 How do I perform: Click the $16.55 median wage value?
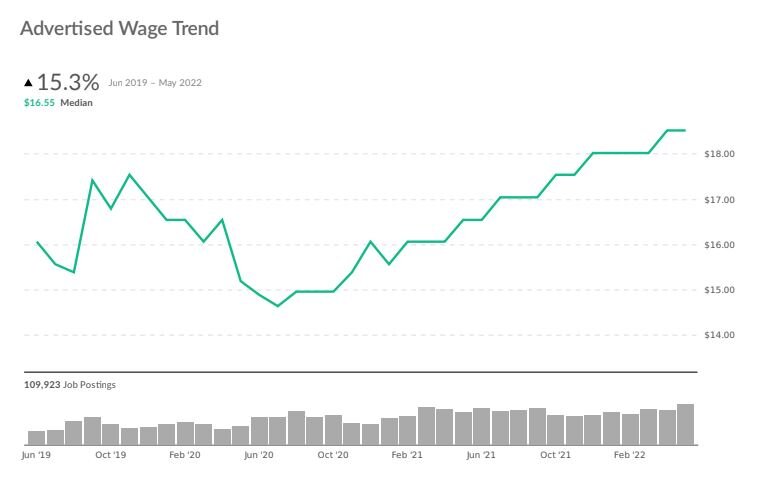[39, 102]
